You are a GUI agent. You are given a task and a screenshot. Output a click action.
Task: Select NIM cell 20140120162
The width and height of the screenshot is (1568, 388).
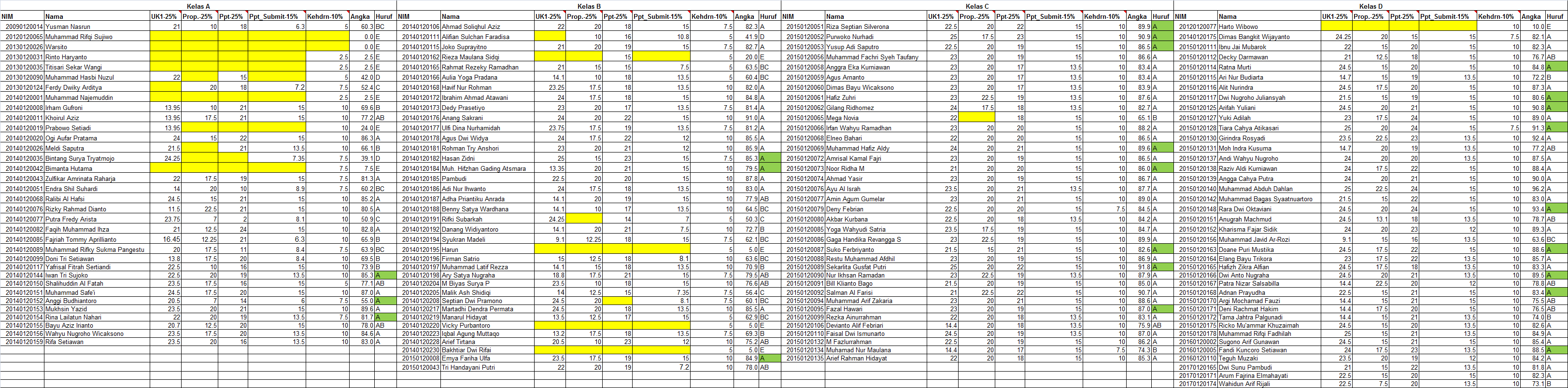click(419, 57)
